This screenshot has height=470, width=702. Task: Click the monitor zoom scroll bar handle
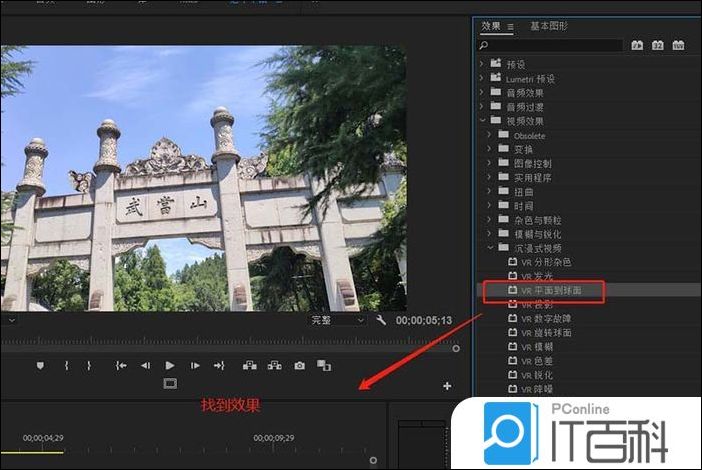tap(456, 348)
